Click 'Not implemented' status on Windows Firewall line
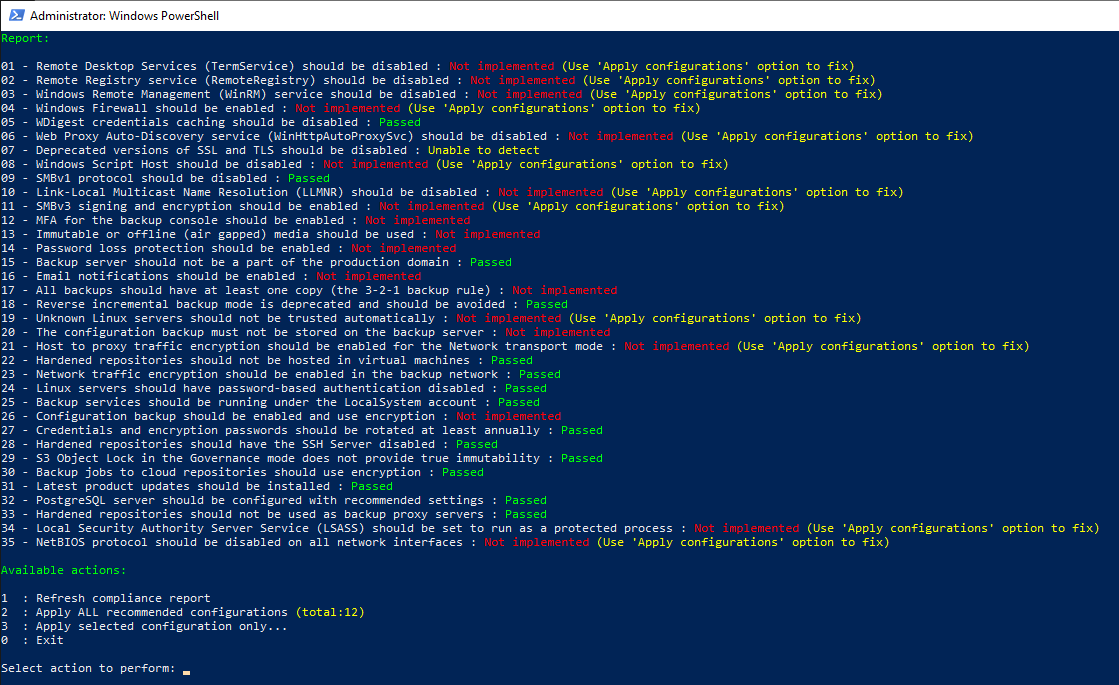 click(348, 108)
